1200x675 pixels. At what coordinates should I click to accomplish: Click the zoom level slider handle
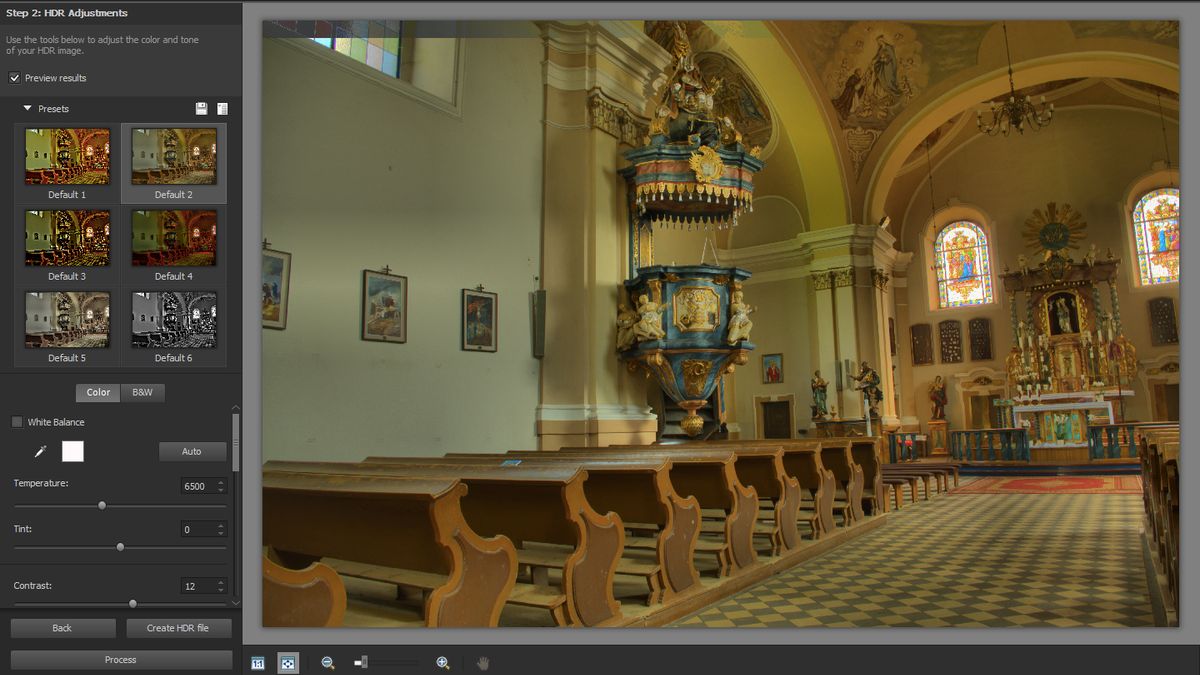[364, 662]
